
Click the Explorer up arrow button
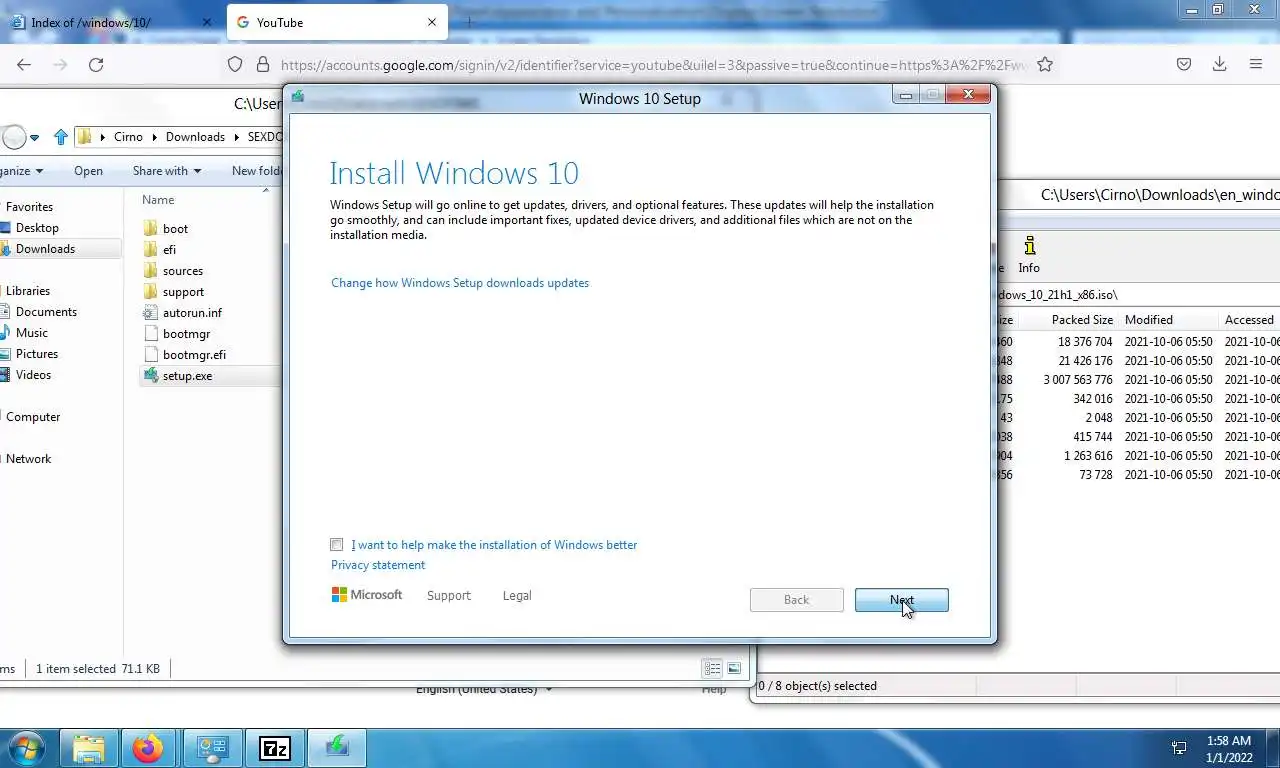(x=61, y=137)
